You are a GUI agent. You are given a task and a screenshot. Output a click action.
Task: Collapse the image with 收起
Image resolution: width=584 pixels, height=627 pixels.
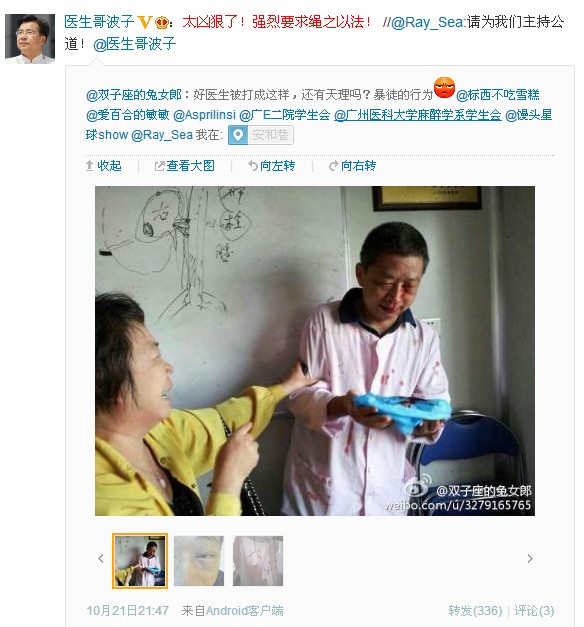pyautogui.click(x=104, y=166)
